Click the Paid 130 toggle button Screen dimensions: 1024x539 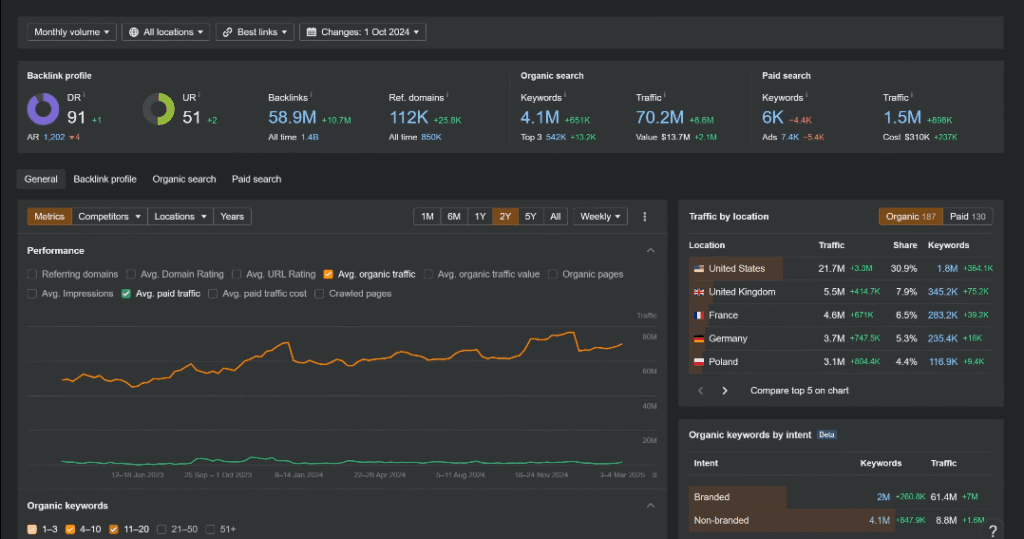(x=966, y=216)
